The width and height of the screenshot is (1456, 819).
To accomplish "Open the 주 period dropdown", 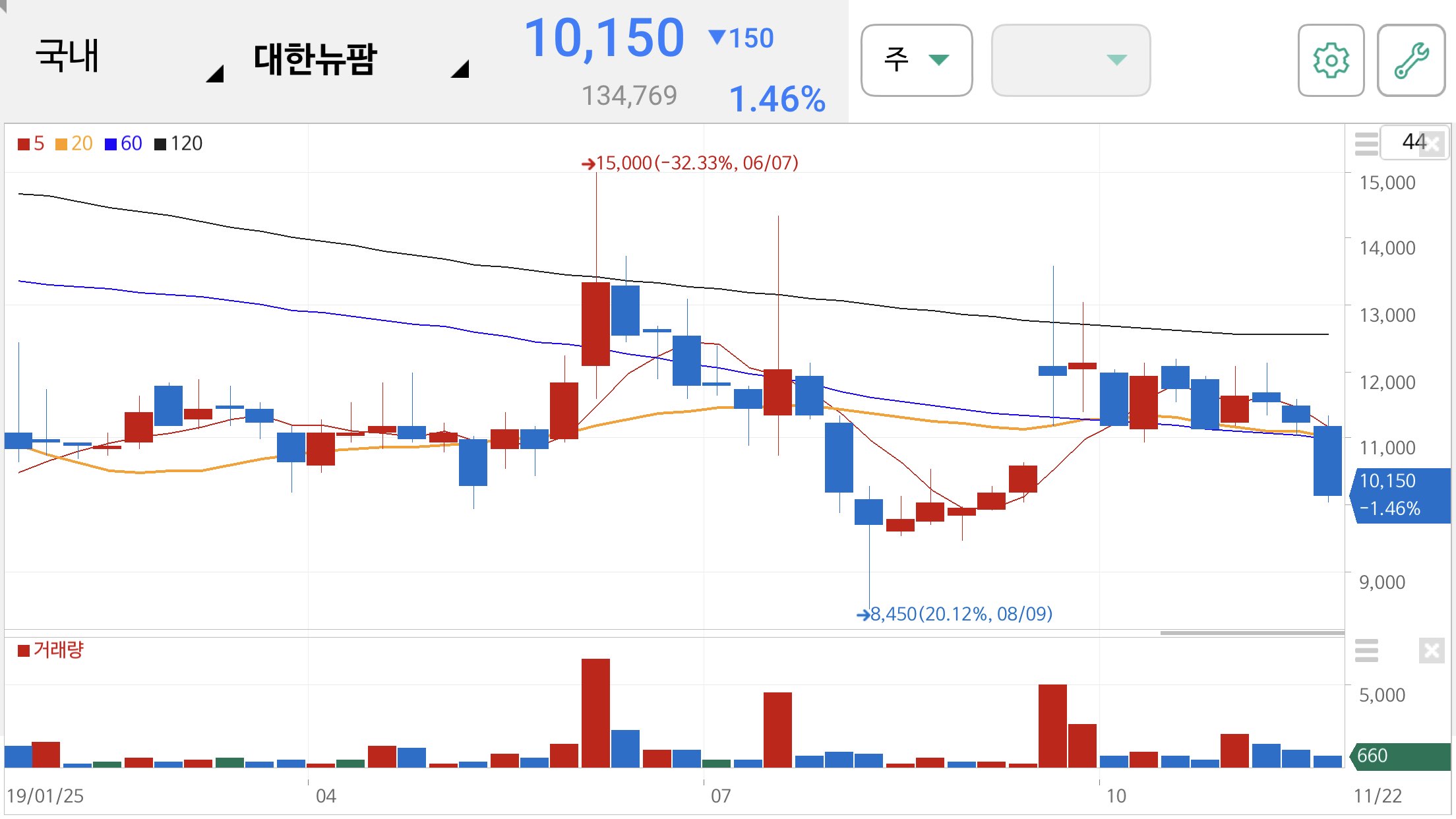I will coord(917,61).
